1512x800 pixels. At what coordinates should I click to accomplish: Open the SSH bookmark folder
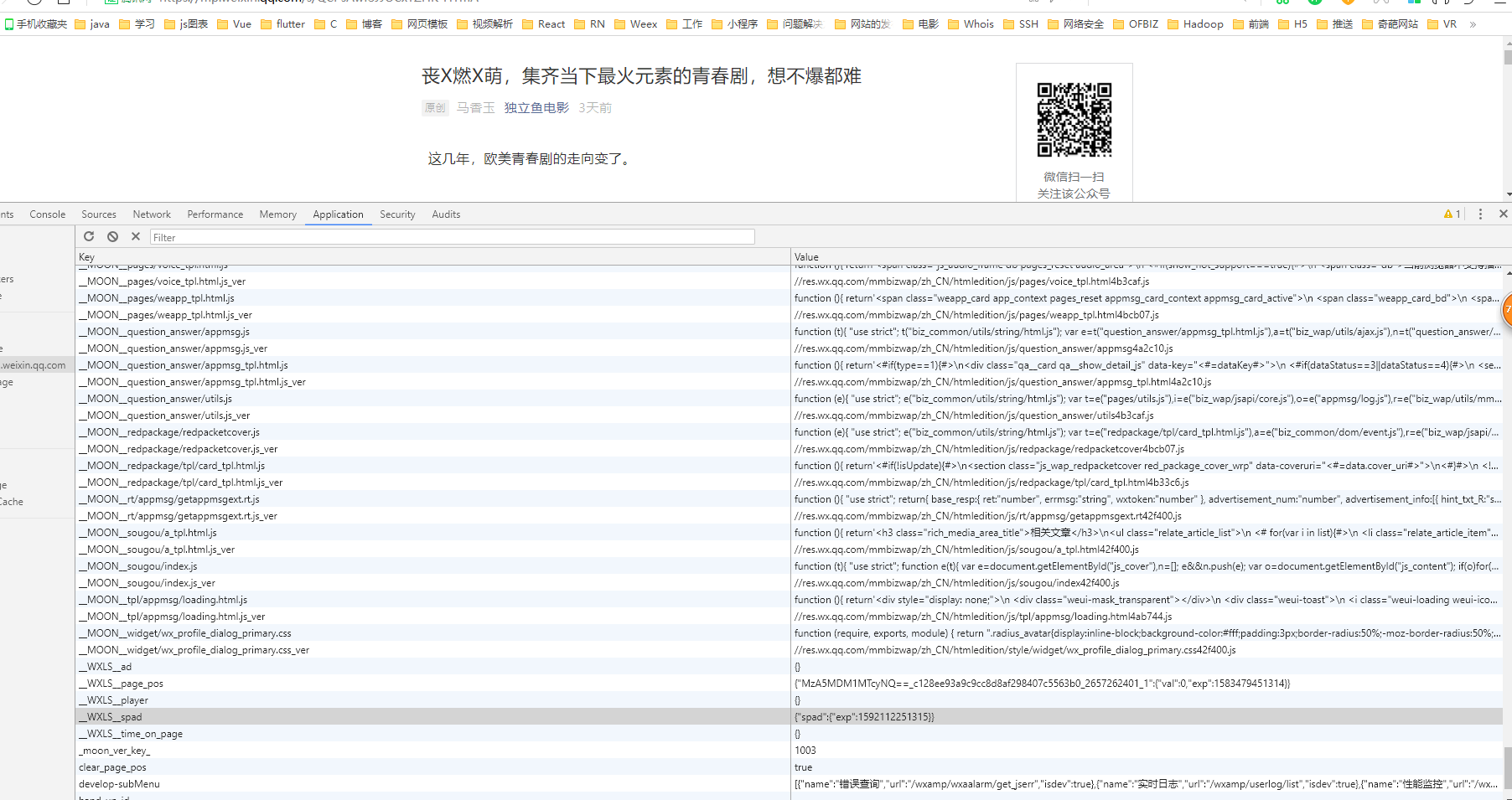pos(1021,24)
